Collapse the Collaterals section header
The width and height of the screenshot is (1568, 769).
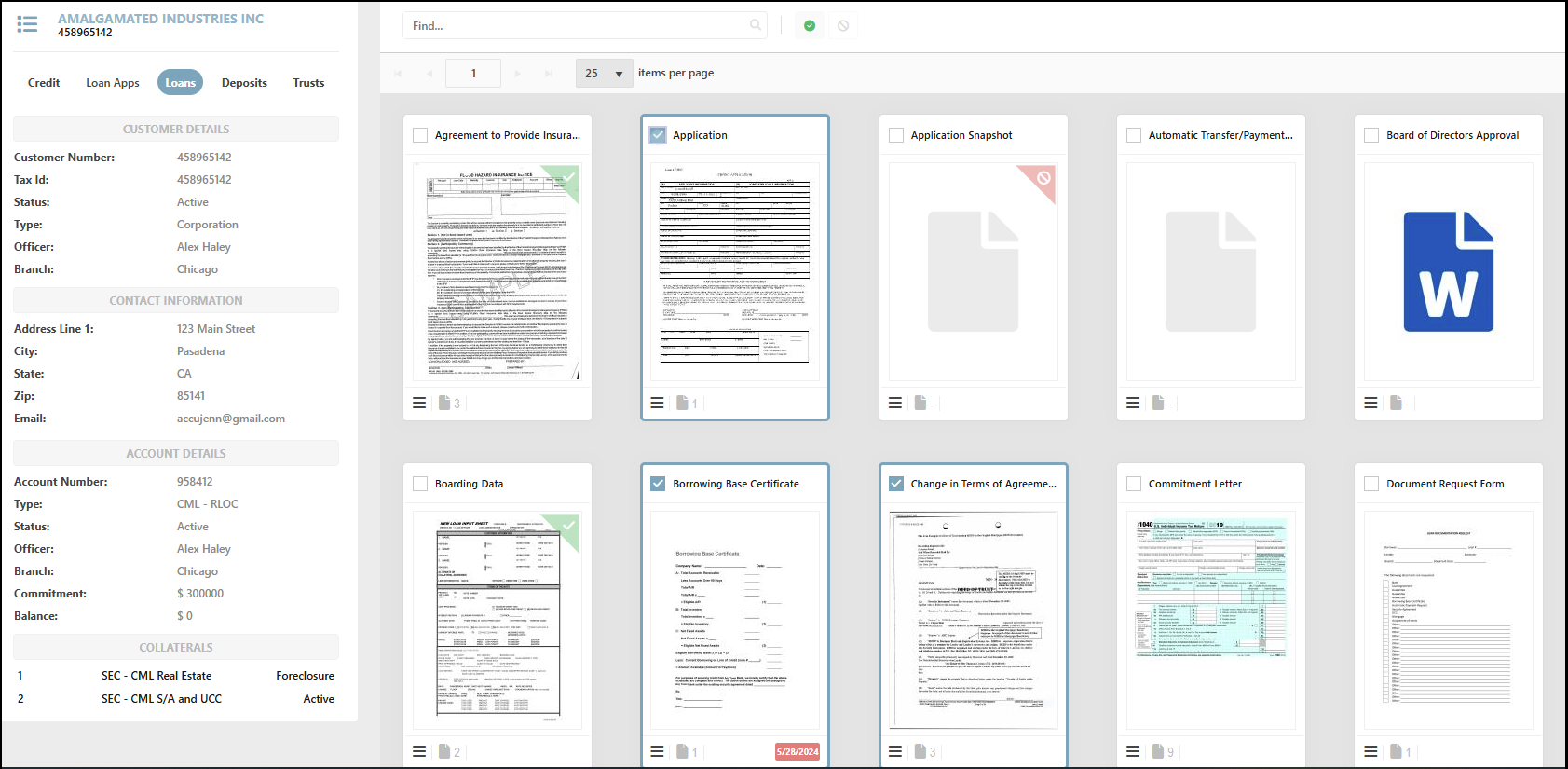[176, 648]
